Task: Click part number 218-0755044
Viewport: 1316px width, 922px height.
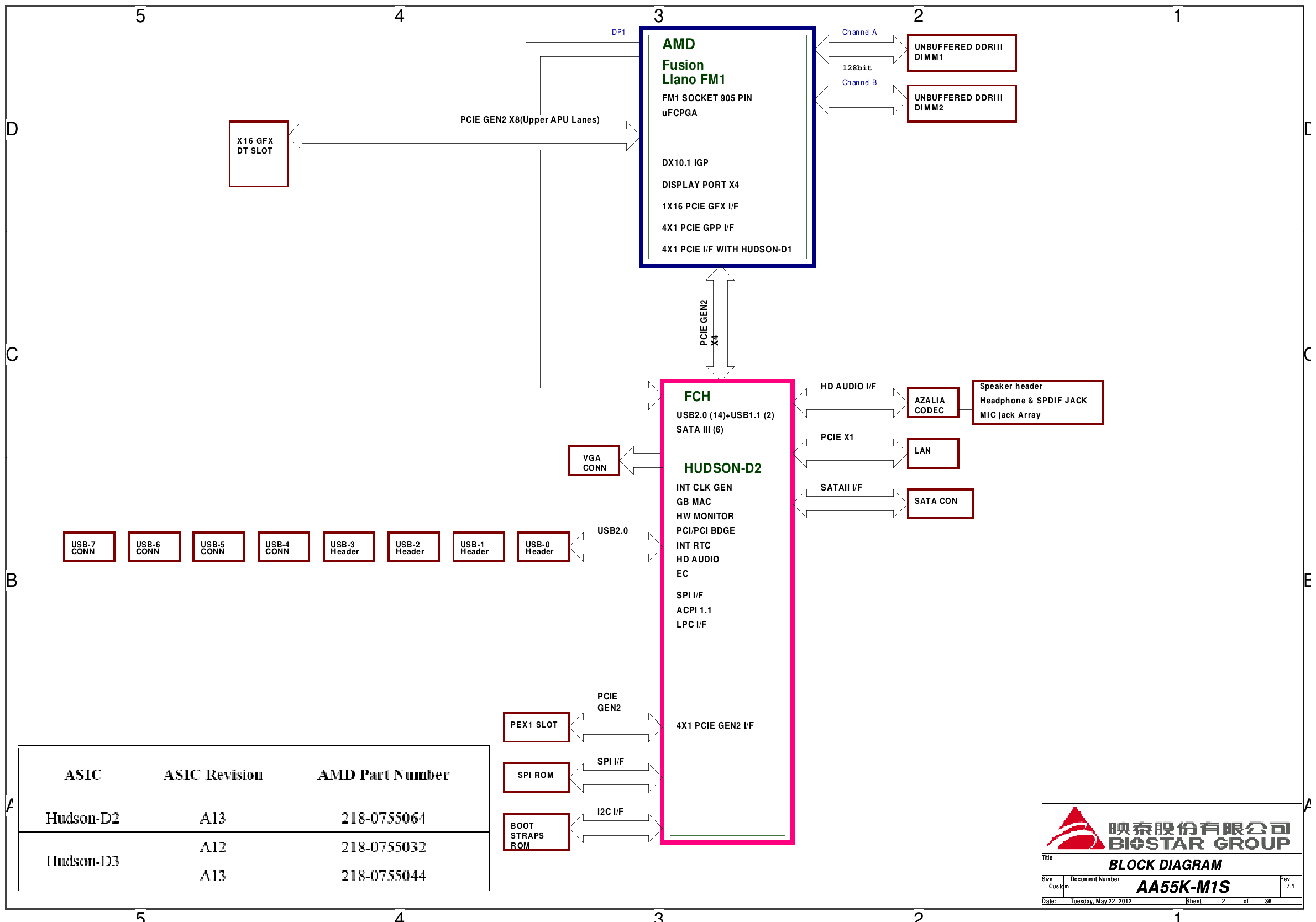Action: pos(384,875)
